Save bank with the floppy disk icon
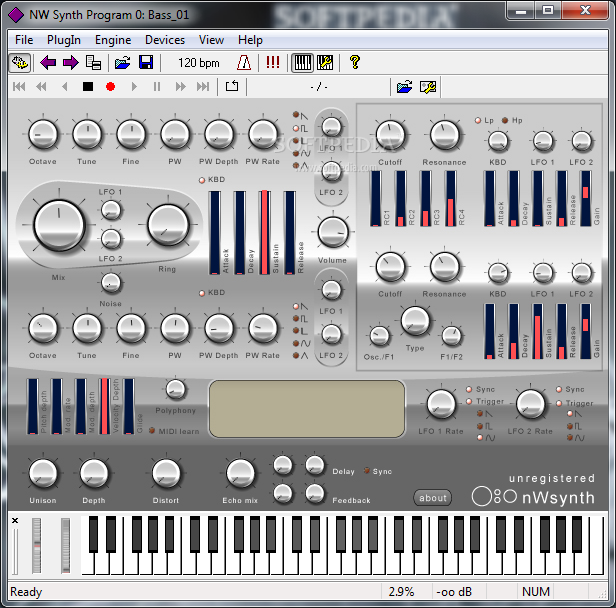The height and width of the screenshot is (608, 616). tap(146, 63)
